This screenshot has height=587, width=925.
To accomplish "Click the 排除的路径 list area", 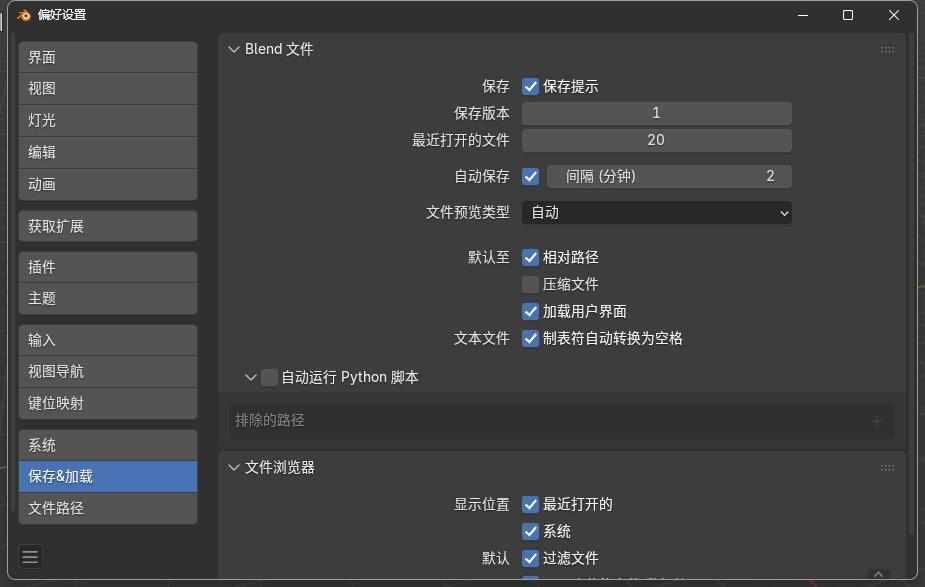I will [x=561, y=421].
